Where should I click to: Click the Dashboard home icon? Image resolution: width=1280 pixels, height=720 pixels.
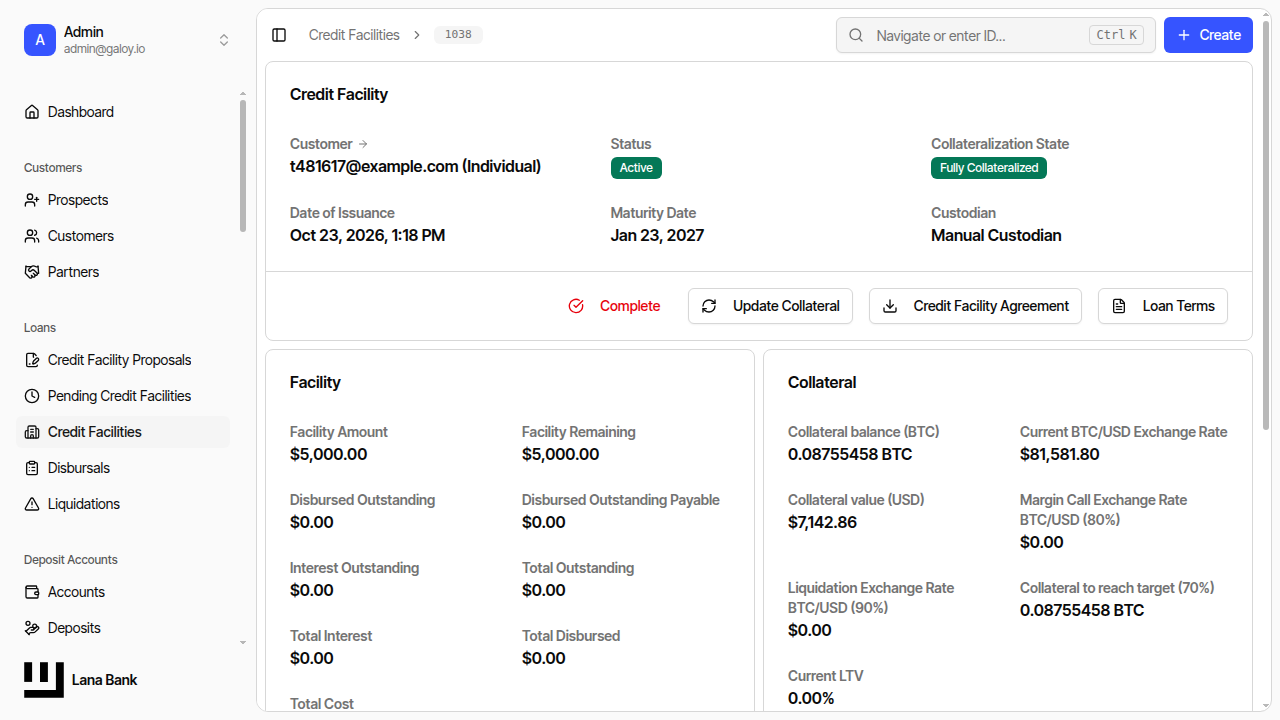pyautogui.click(x=32, y=112)
